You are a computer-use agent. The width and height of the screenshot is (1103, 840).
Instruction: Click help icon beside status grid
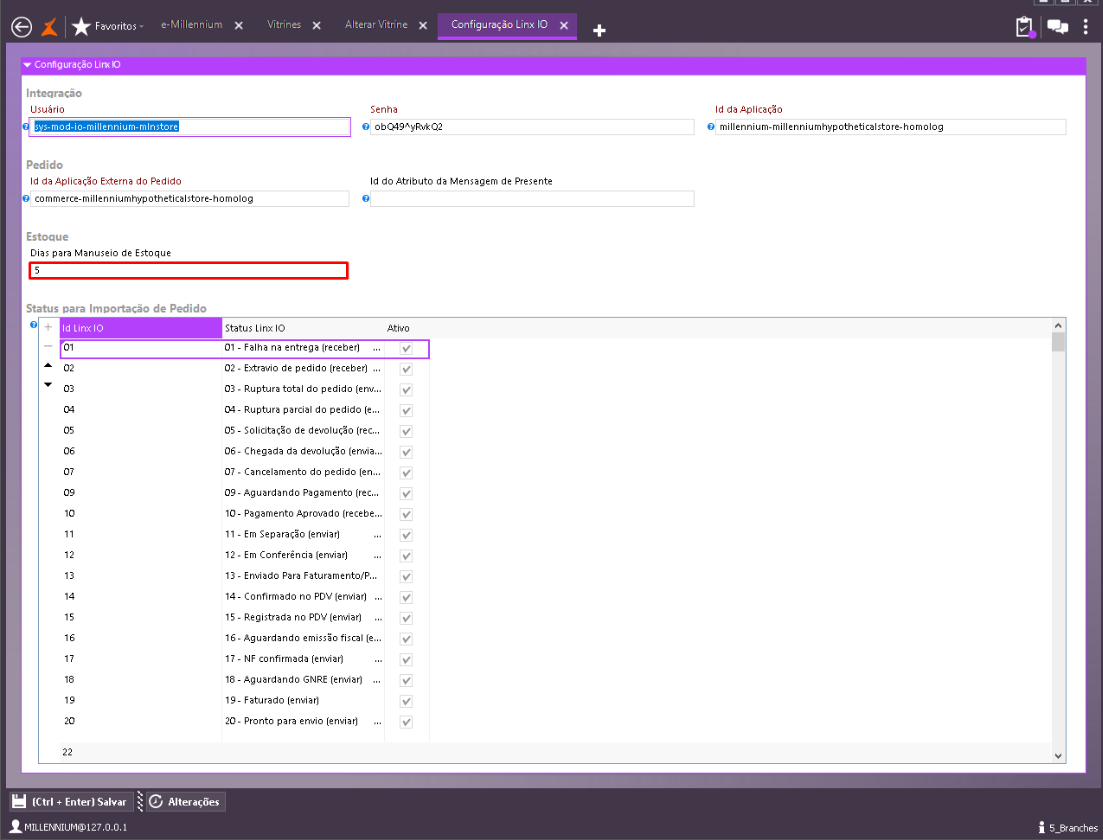(33, 325)
